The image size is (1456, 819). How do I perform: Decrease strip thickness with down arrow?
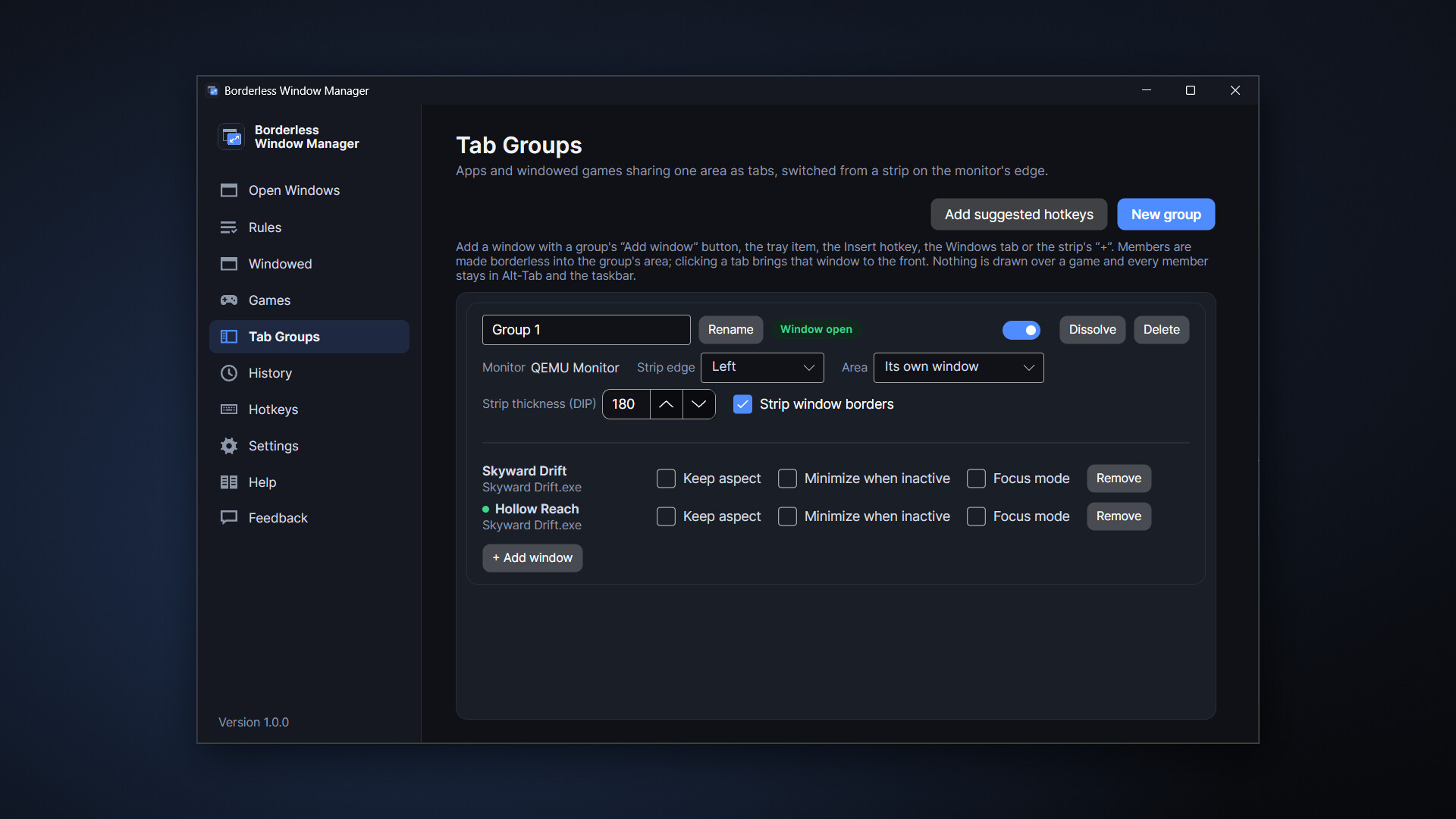698,404
